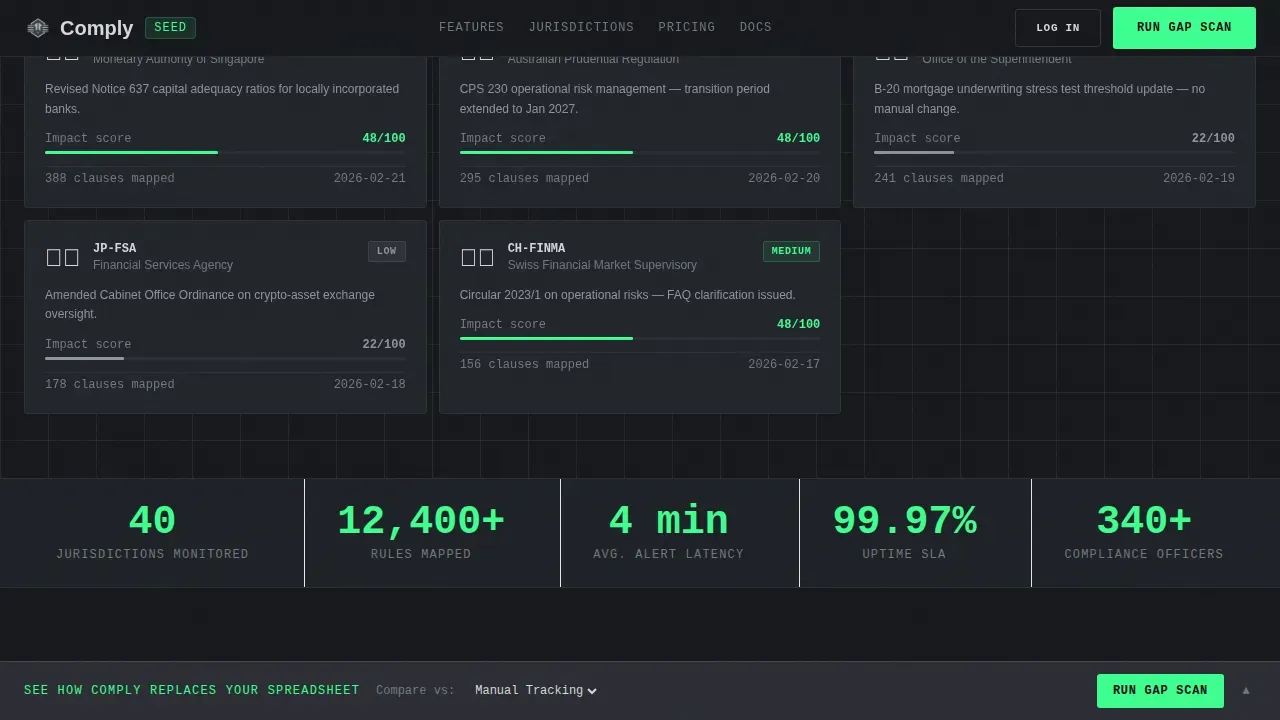Click the 22/100 score on B-20 mortgage card
This screenshot has height=720, width=1280.
(1213, 138)
